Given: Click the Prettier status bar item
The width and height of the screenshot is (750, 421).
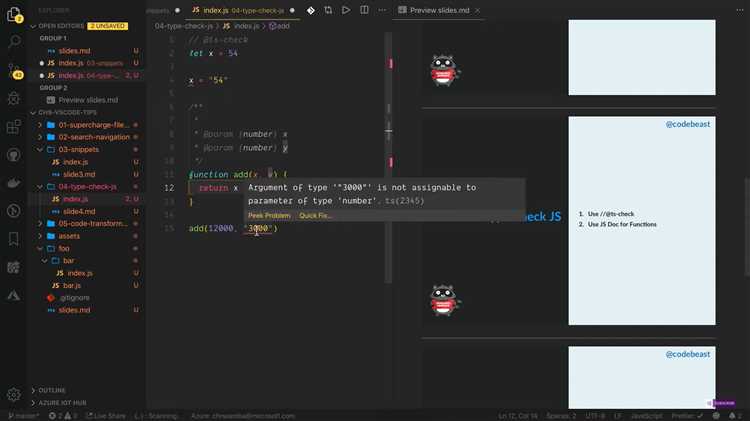Looking at the screenshot, I should coord(687,416).
